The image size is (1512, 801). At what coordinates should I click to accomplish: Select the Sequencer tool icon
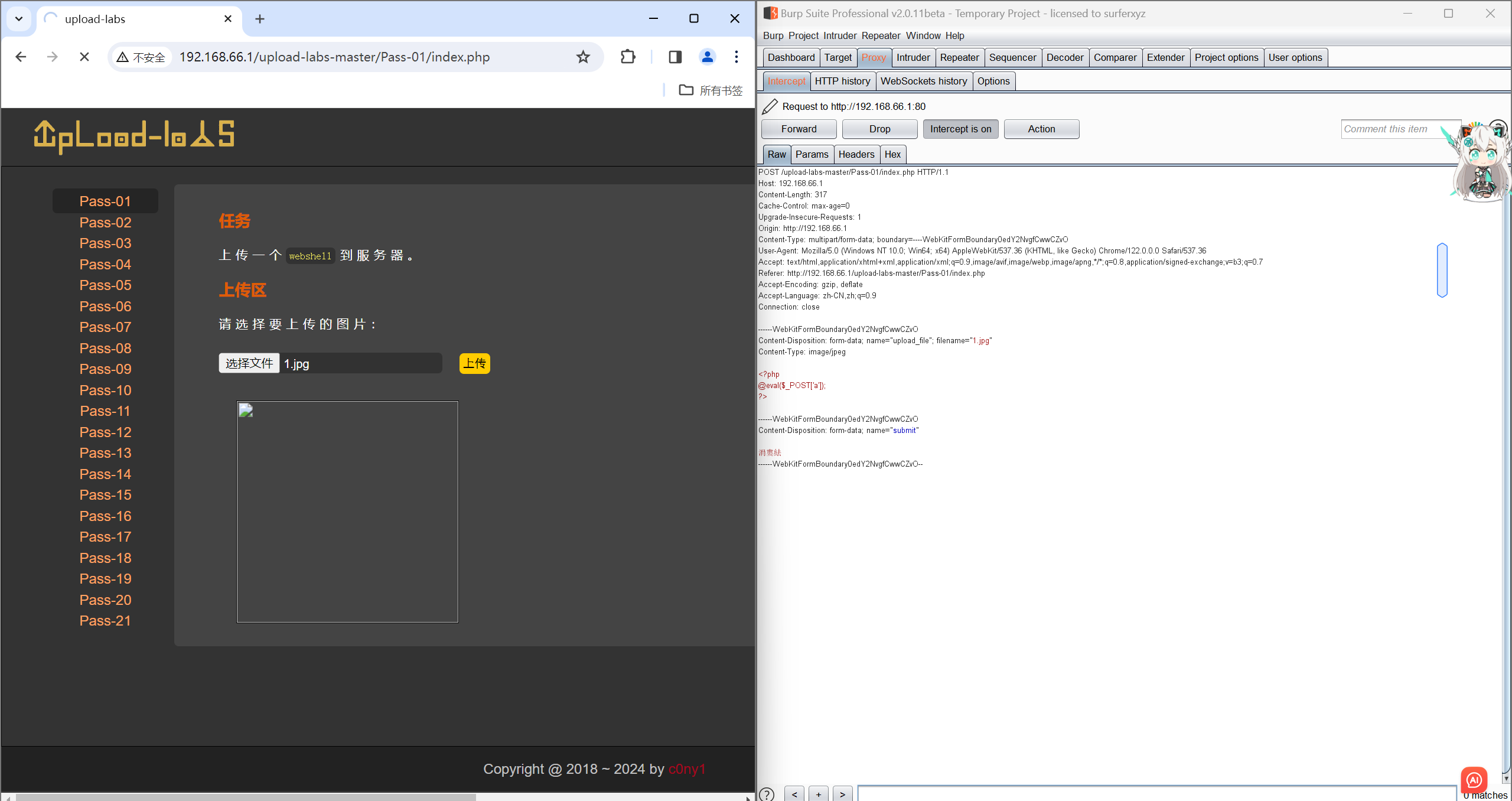[1012, 57]
